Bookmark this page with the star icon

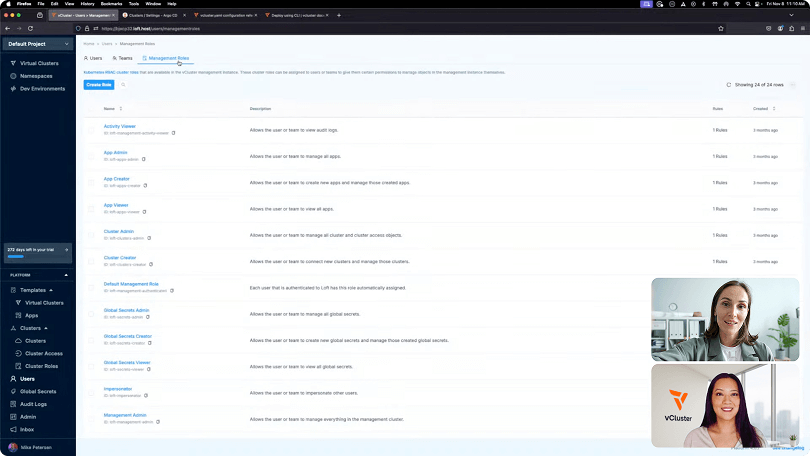click(x=721, y=28)
